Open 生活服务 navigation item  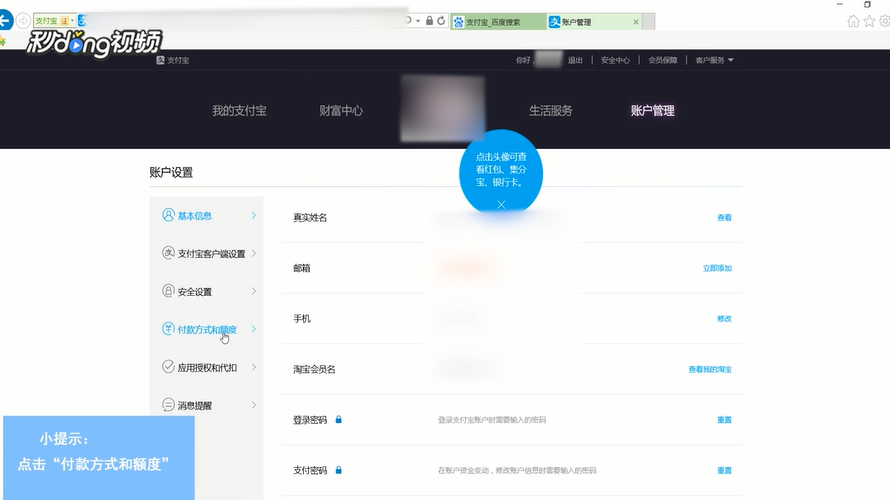point(551,111)
